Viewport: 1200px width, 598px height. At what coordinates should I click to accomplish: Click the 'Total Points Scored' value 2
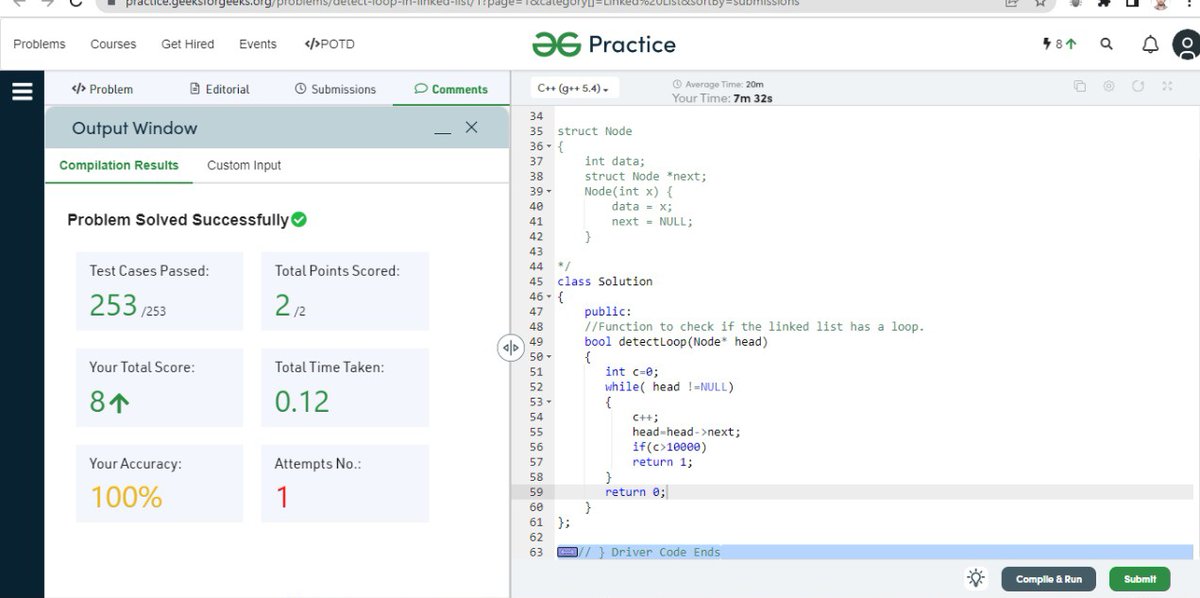pos(283,305)
